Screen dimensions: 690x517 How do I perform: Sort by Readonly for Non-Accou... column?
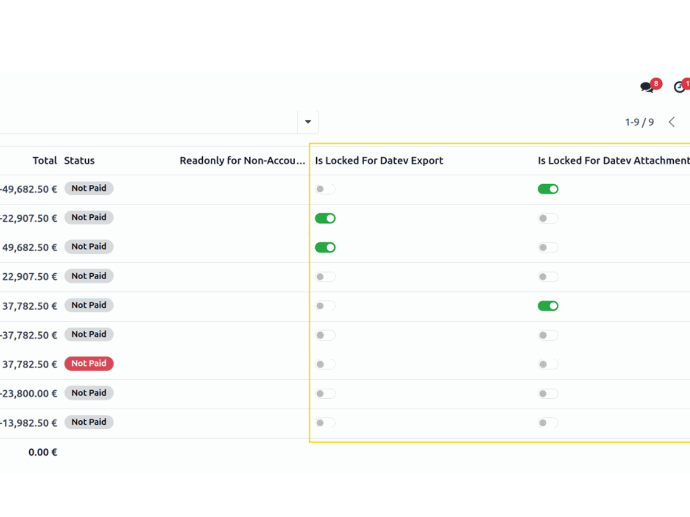(x=242, y=161)
